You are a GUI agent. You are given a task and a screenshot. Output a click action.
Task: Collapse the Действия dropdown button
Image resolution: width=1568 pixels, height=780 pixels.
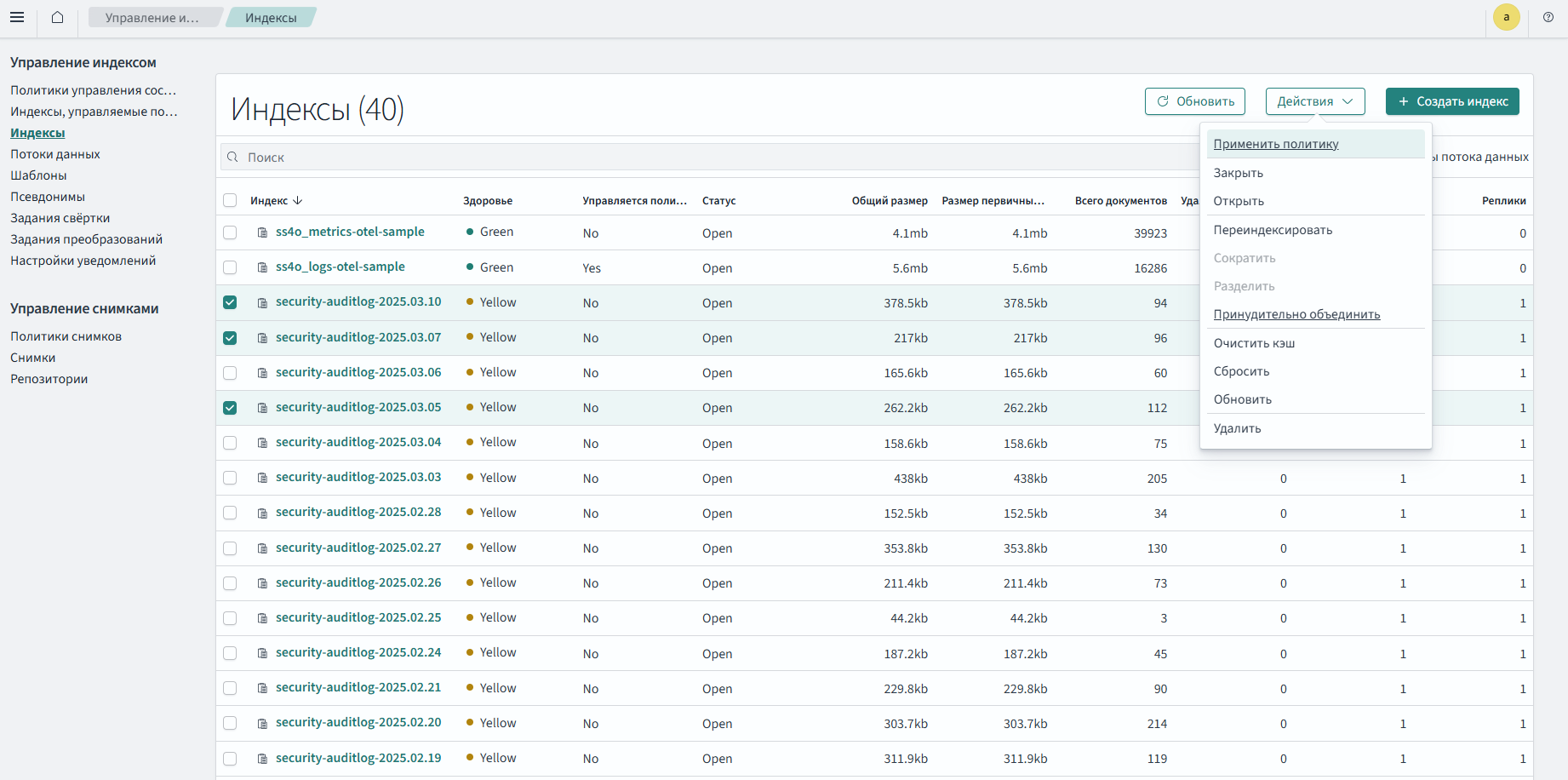tap(1314, 101)
